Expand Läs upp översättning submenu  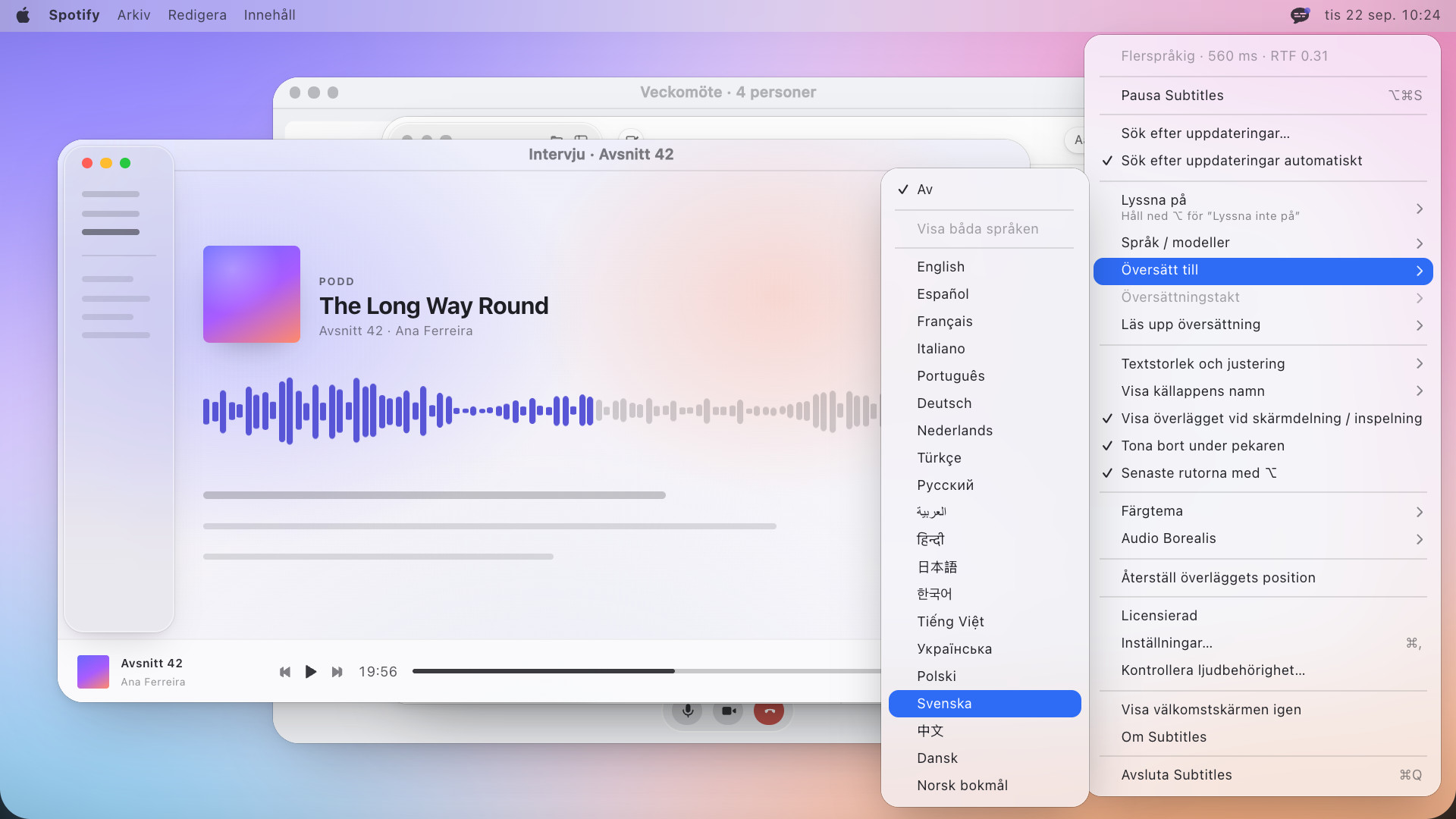(1263, 325)
